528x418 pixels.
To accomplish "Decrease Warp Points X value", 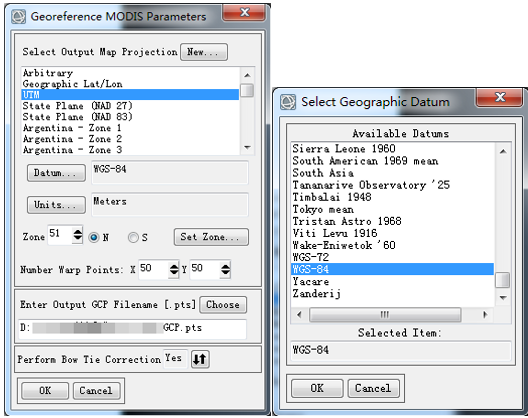I will tap(174, 273).
